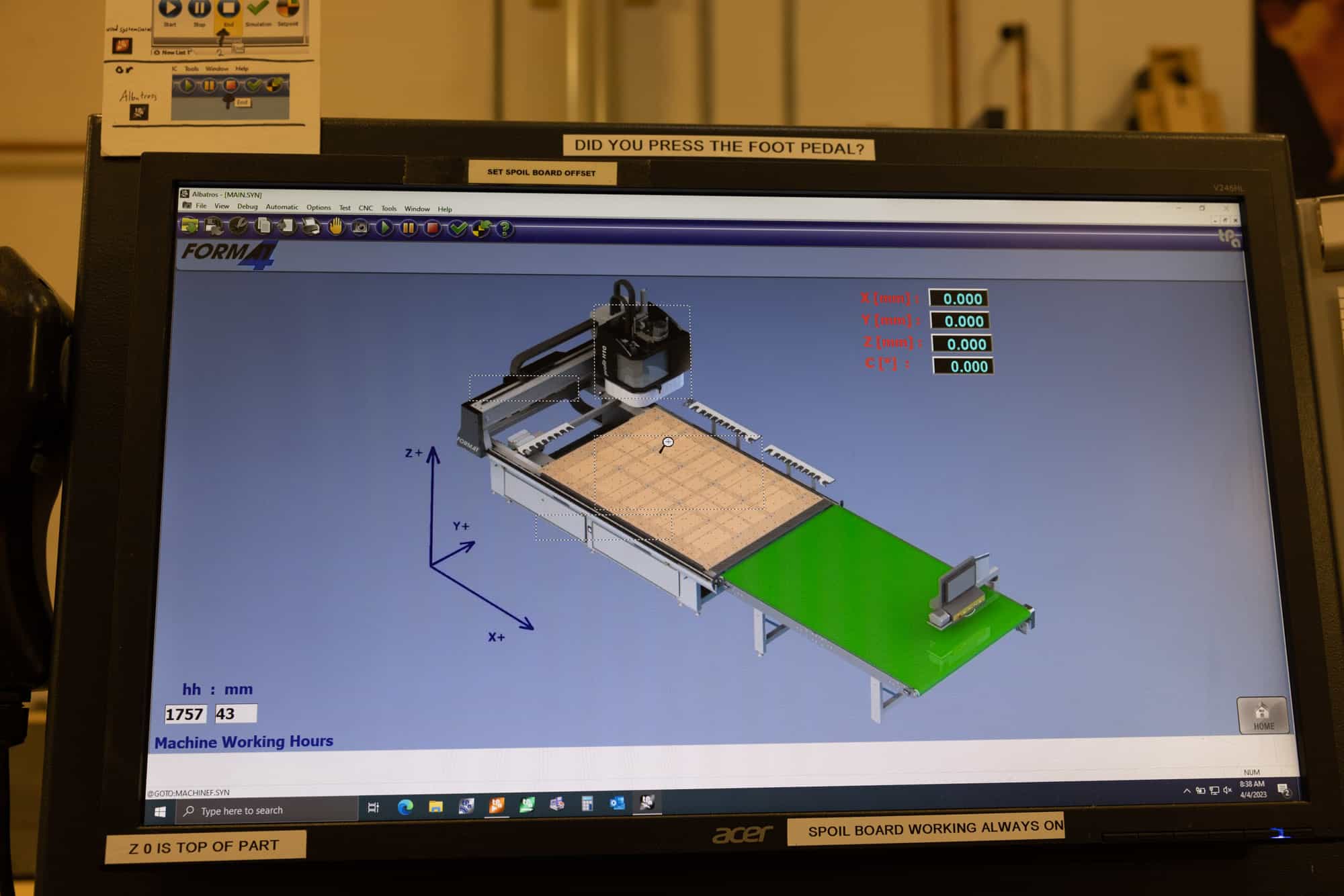The image size is (1344, 896).
Task: Open the Windows Start menu
Action: 160,811
